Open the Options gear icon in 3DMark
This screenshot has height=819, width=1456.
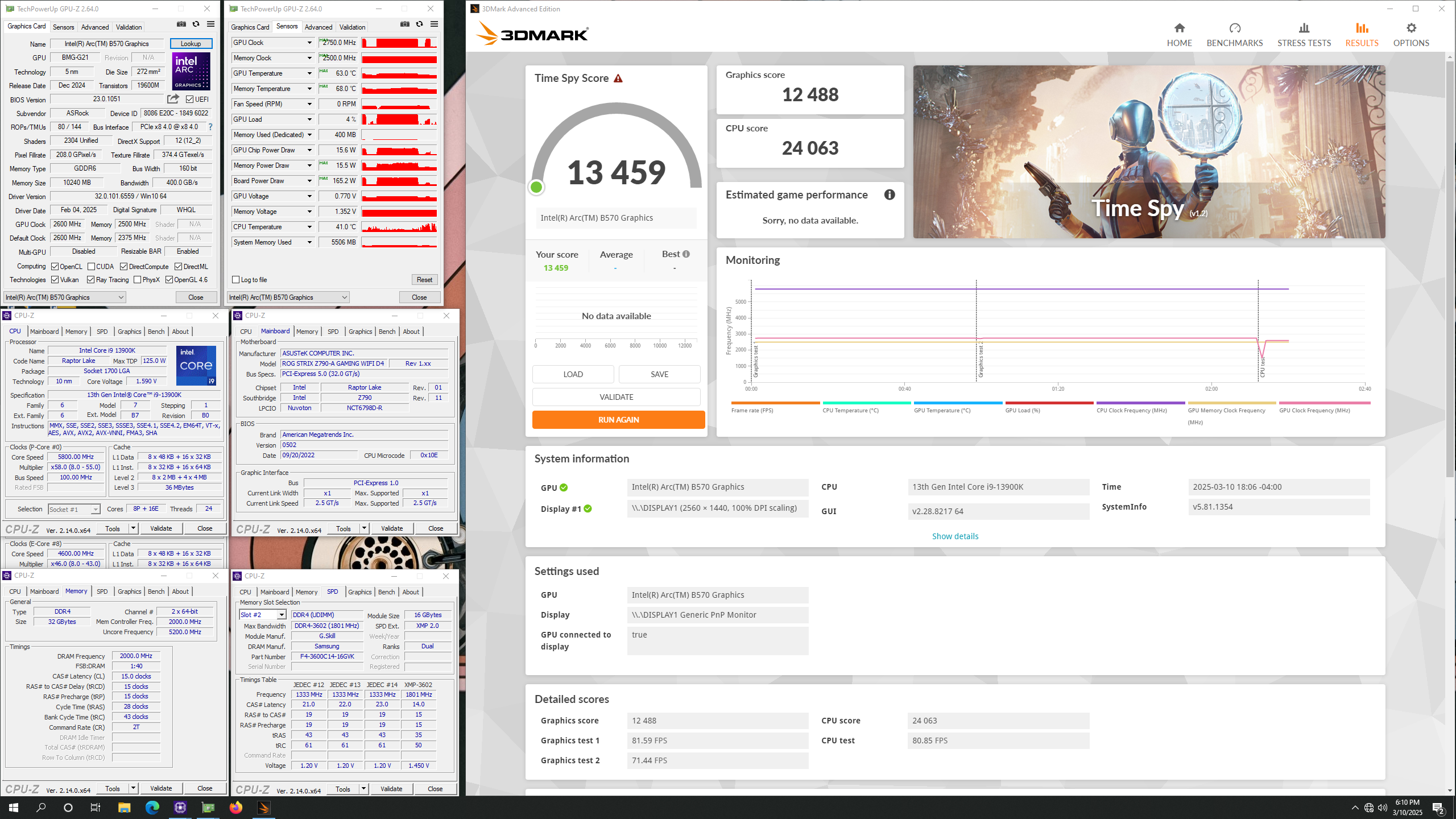(1411, 28)
